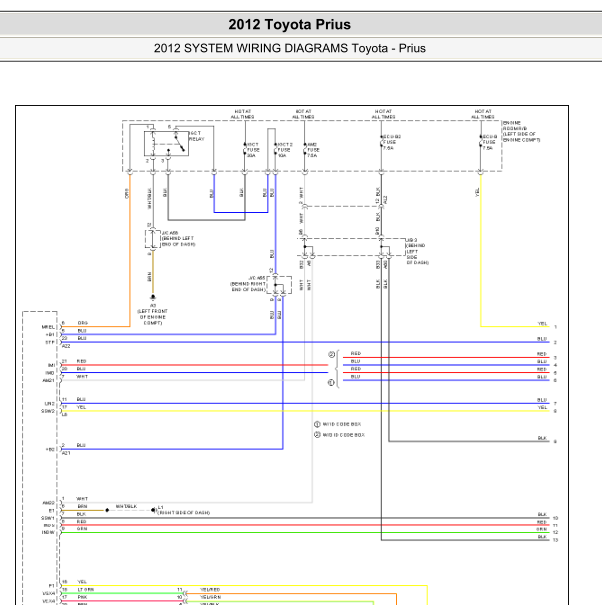
Task: Click the IGCT FUSE 30A label
Action: 253,150
